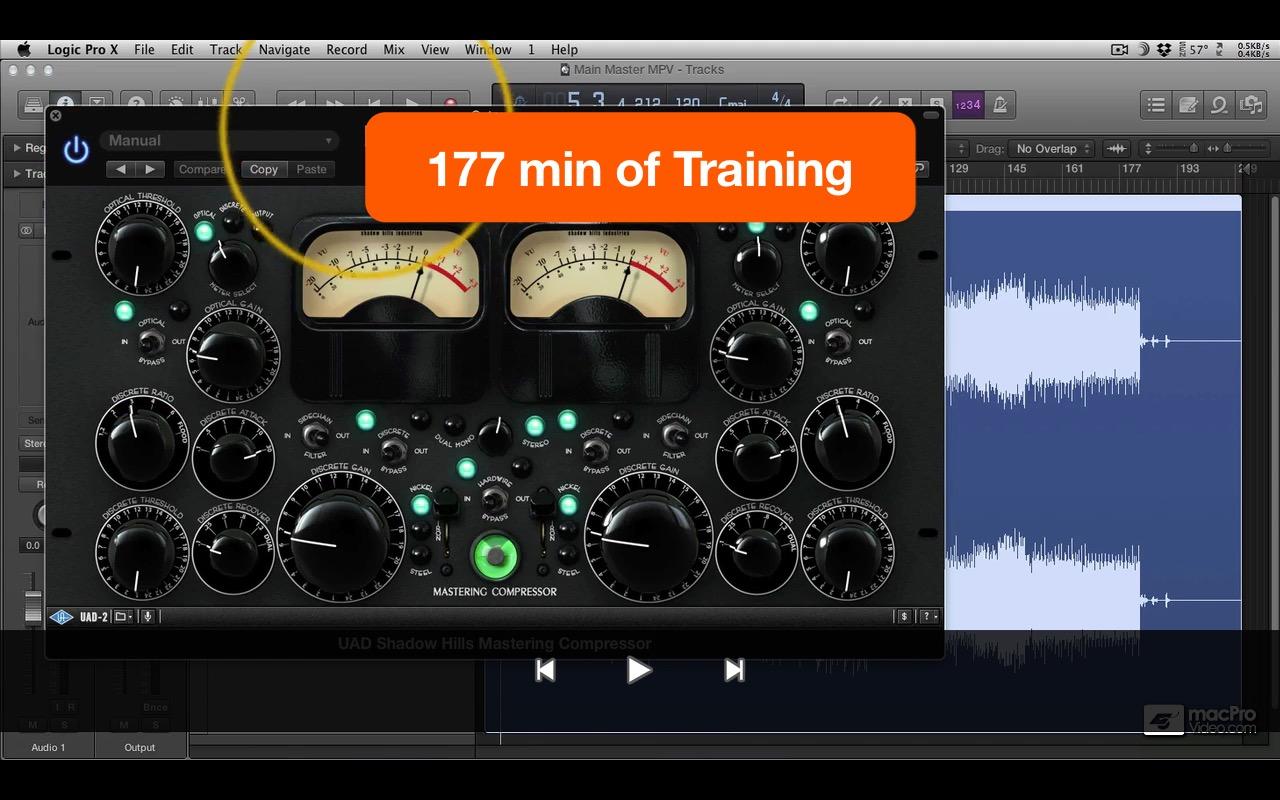Viewport: 1280px width, 800px height.
Task: Open the Apple menu
Action: 24,49
